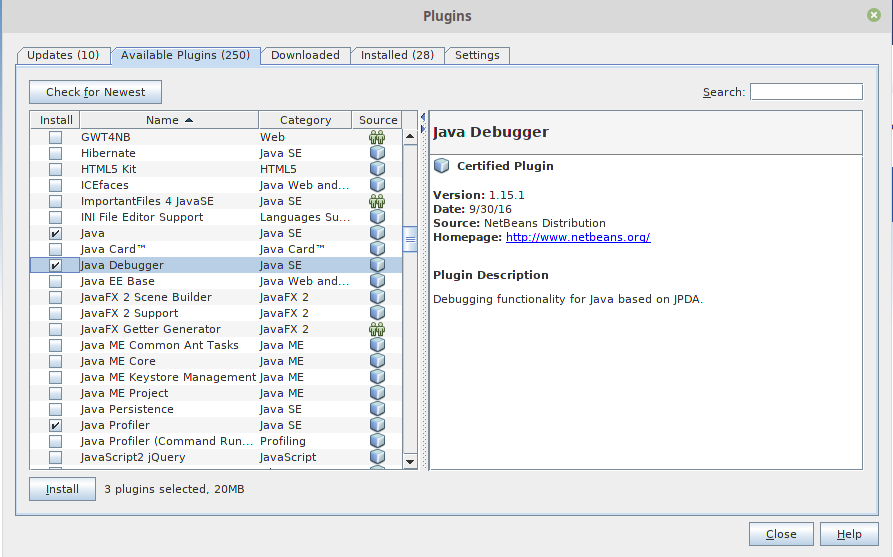Check the Java EE Base install checkbox

click(55, 281)
